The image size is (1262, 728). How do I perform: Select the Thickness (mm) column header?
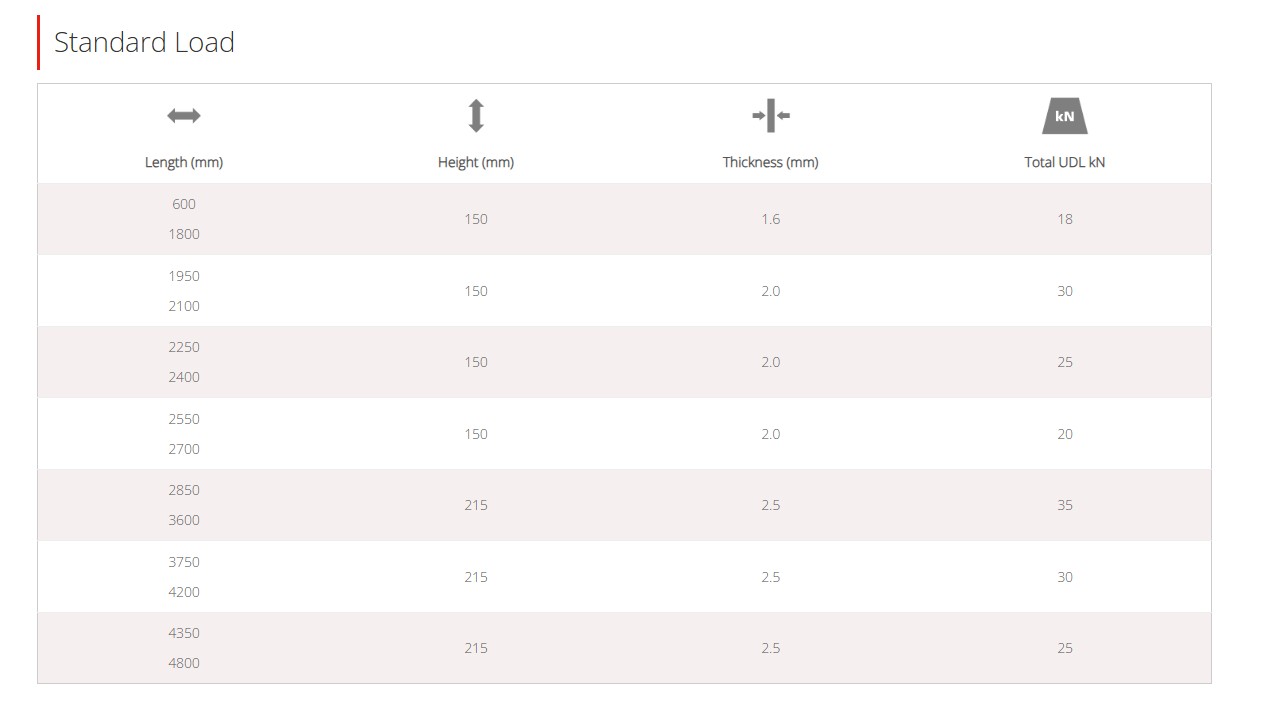771,162
